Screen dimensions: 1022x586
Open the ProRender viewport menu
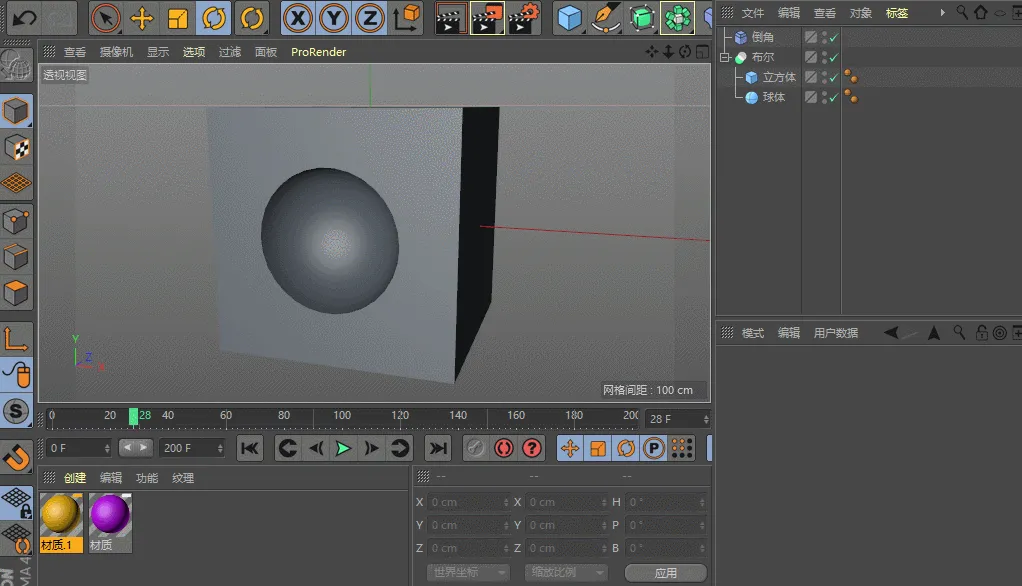tap(318, 52)
